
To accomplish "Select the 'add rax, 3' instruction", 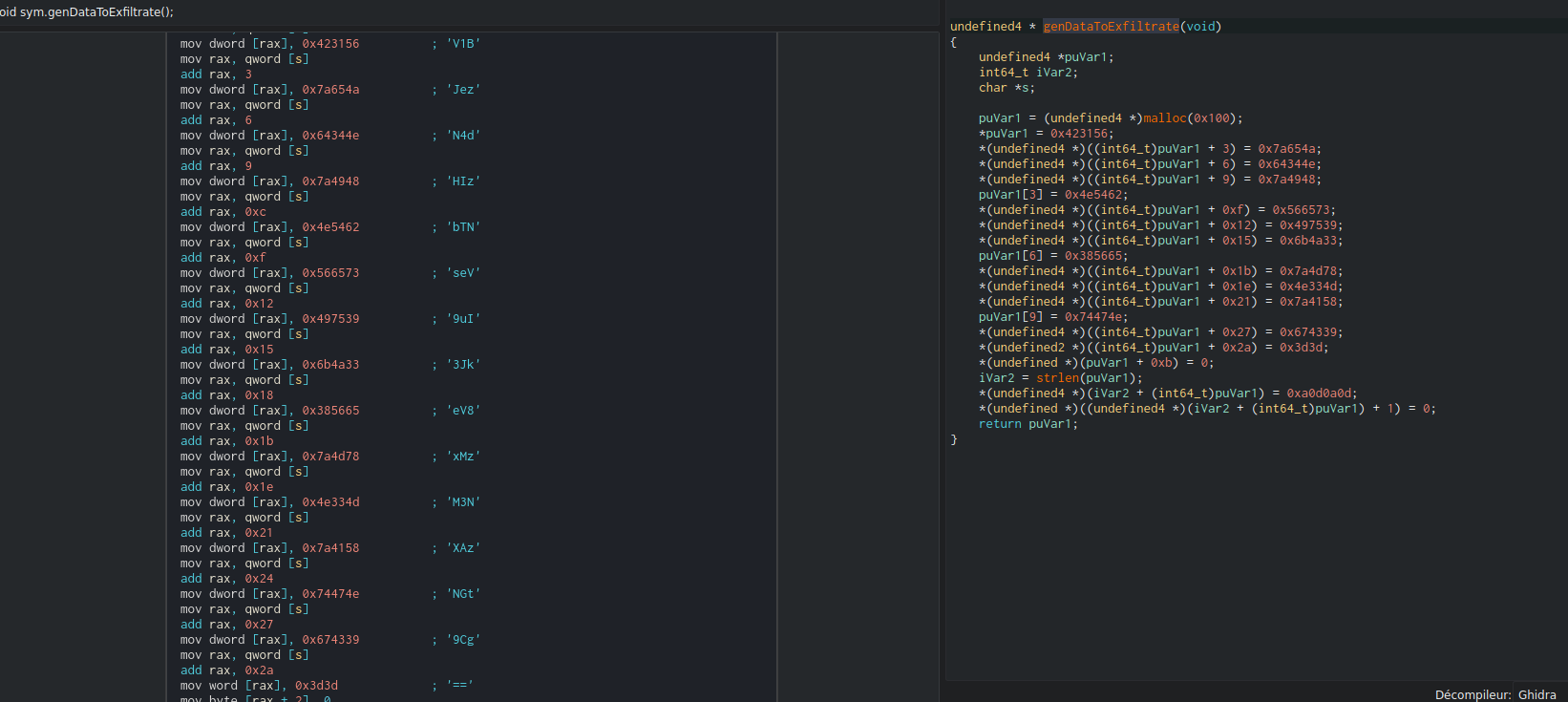I will (x=216, y=74).
